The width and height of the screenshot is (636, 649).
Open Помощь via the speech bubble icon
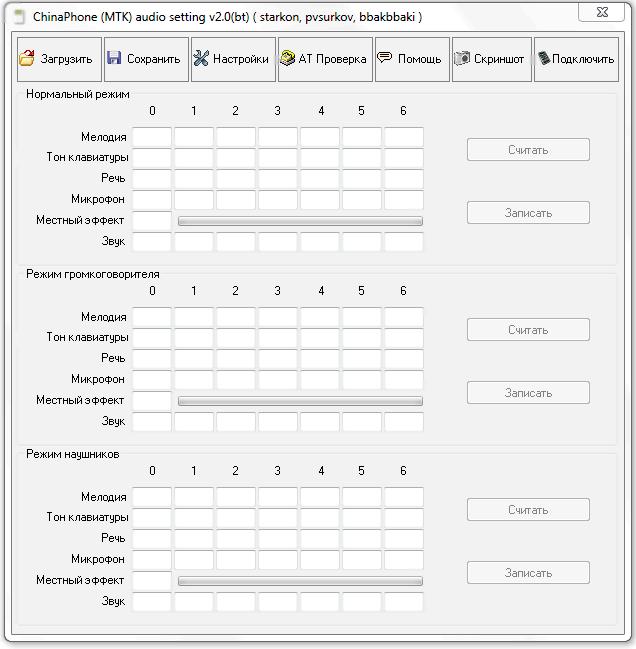pos(384,58)
